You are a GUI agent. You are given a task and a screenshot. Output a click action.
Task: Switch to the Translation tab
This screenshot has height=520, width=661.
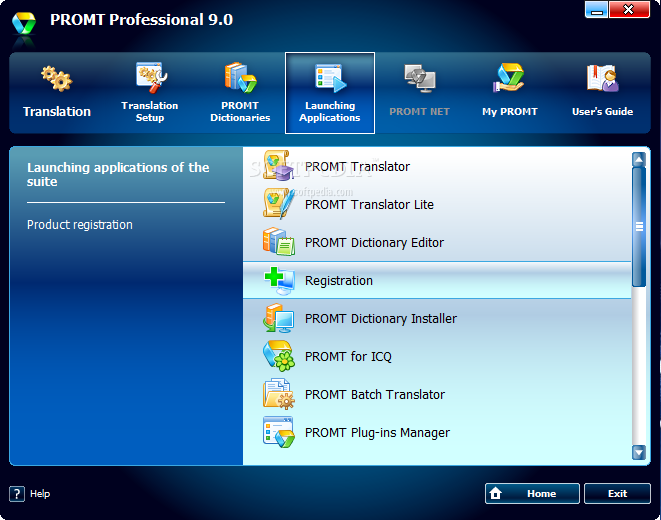(57, 93)
